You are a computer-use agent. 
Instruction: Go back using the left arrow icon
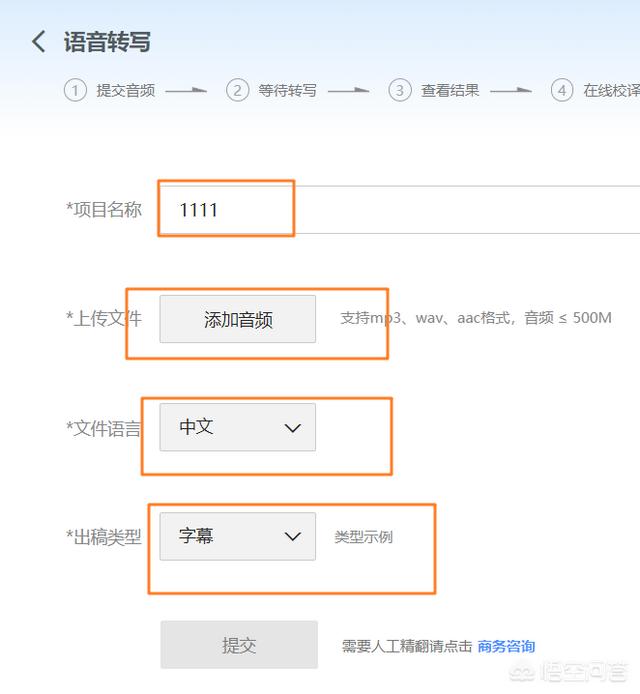tap(39, 42)
